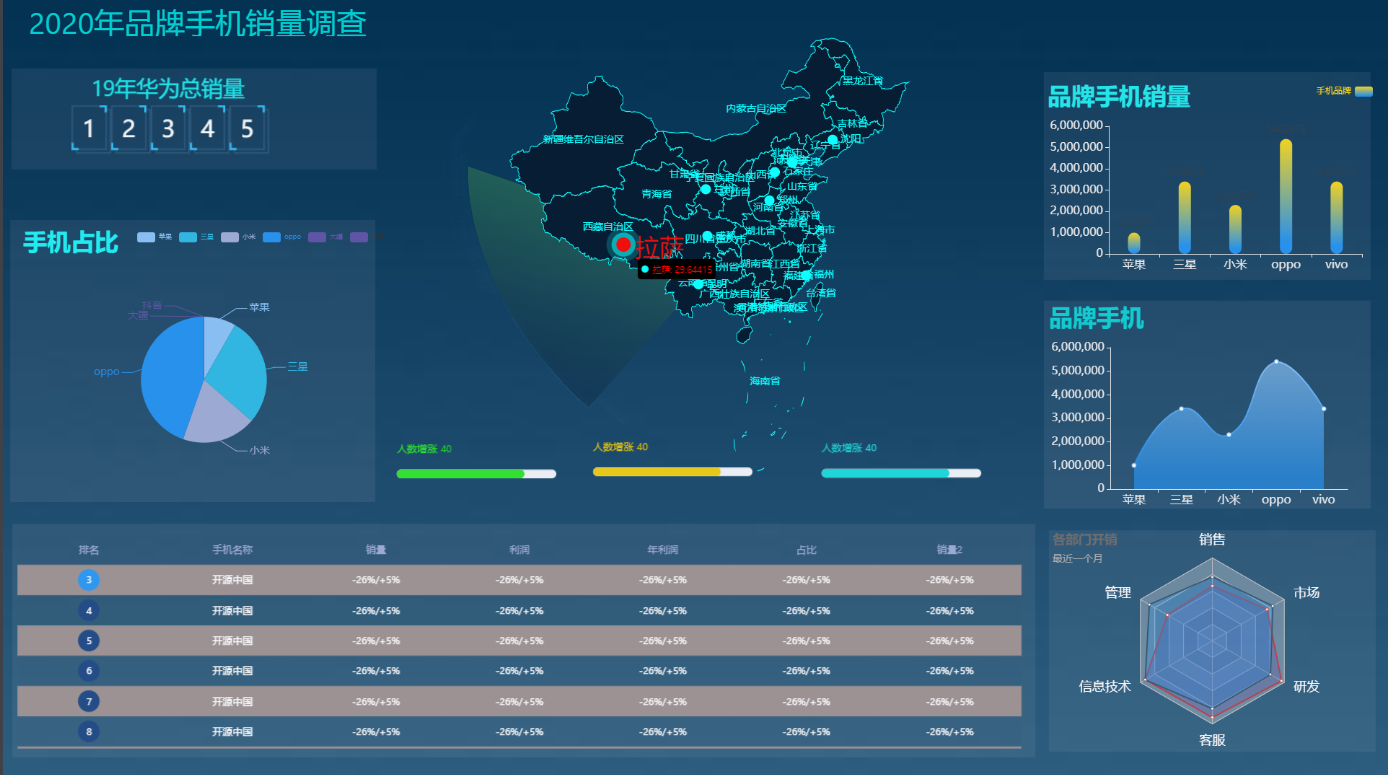Click 新疆维吾尔自治区 region on the map

pyautogui.click(x=583, y=139)
